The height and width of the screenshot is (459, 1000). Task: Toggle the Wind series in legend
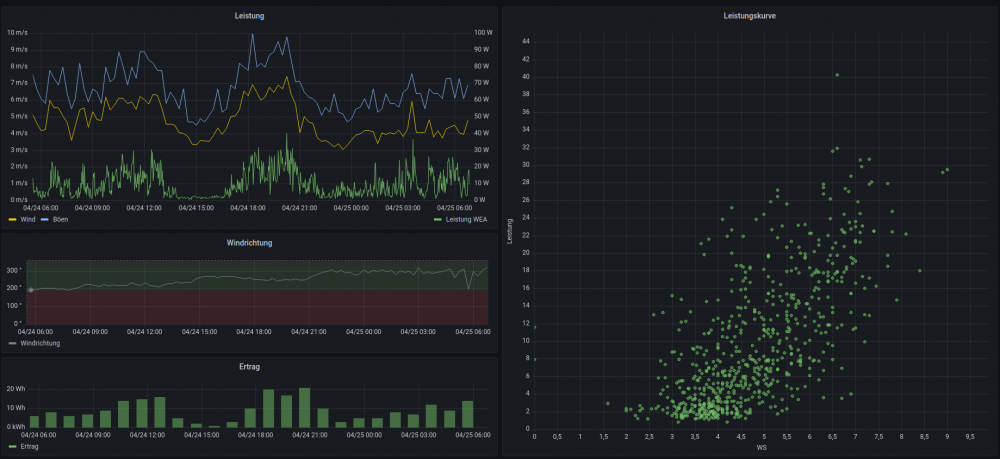(28, 219)
